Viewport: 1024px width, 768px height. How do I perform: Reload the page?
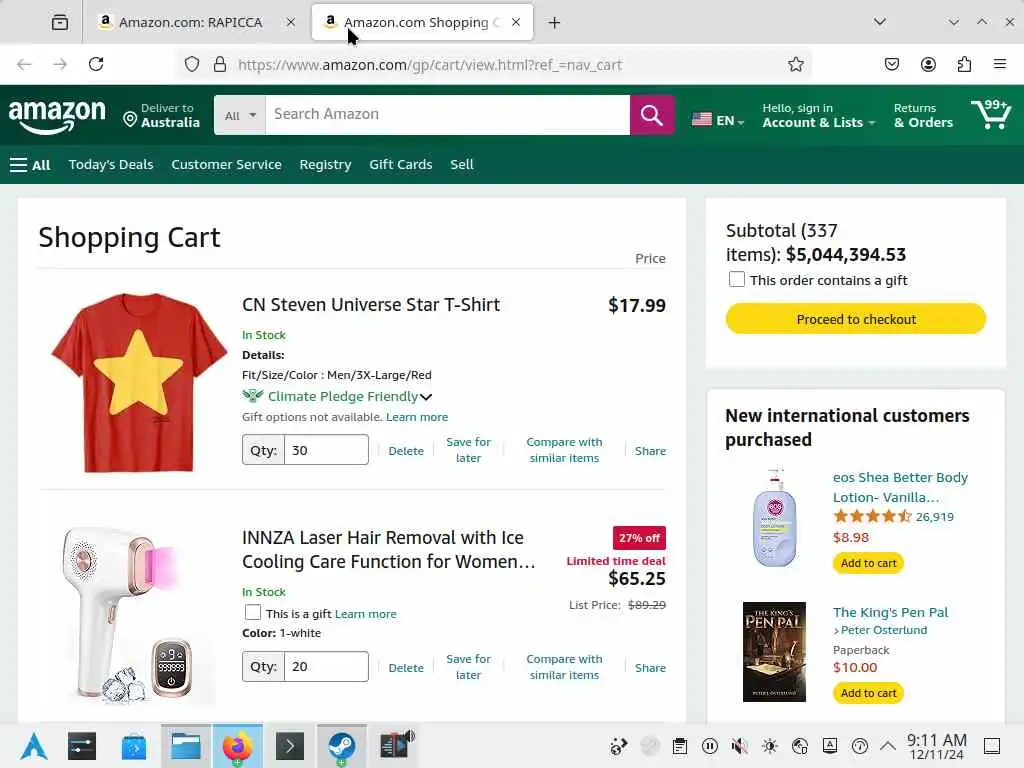96,64
